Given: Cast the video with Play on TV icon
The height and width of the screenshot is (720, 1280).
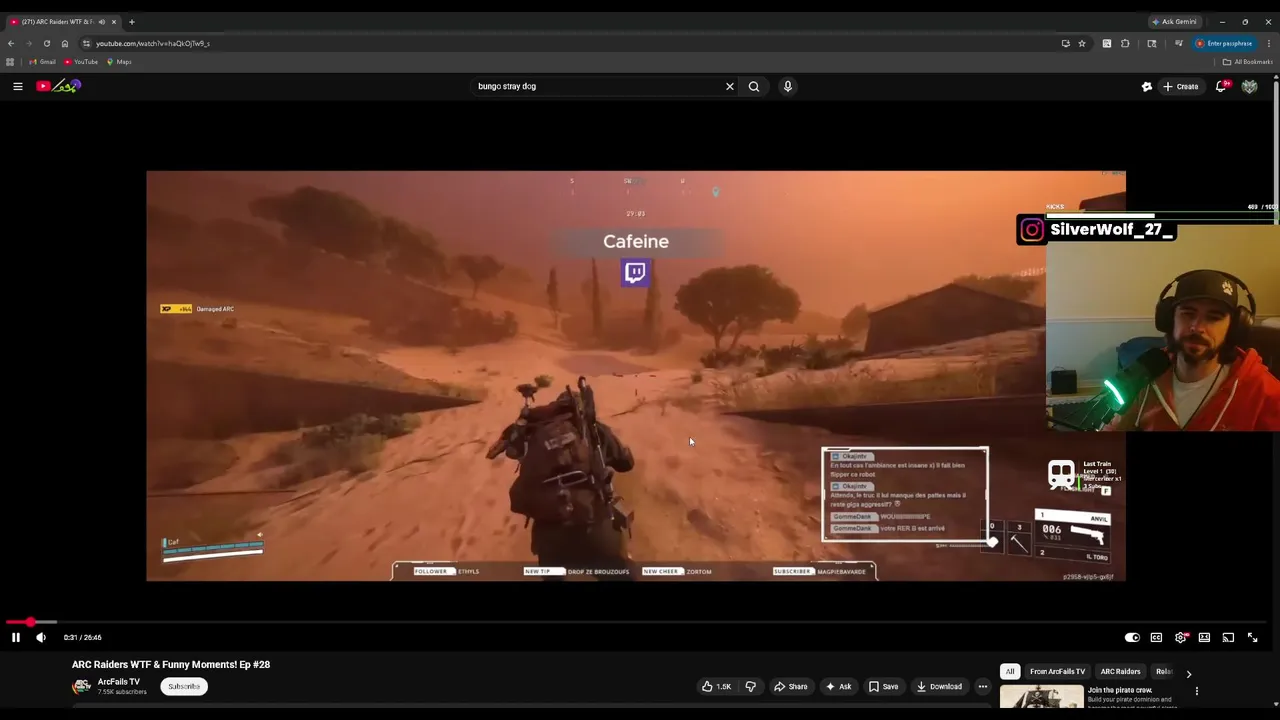Looking at the screenshot, I should click(1228, 637).
